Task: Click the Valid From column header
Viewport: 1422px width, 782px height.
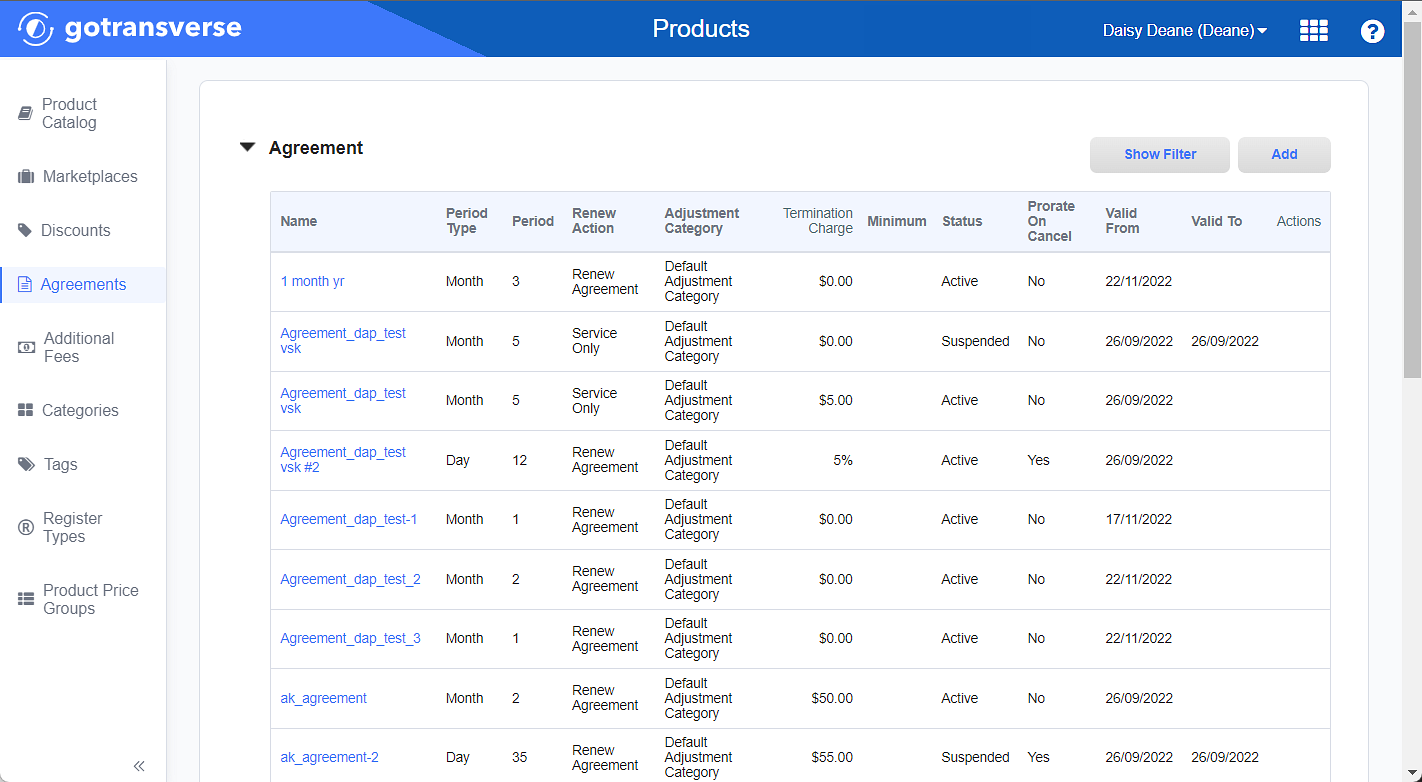Action: pyautogui.click(x=1122, y=221)
